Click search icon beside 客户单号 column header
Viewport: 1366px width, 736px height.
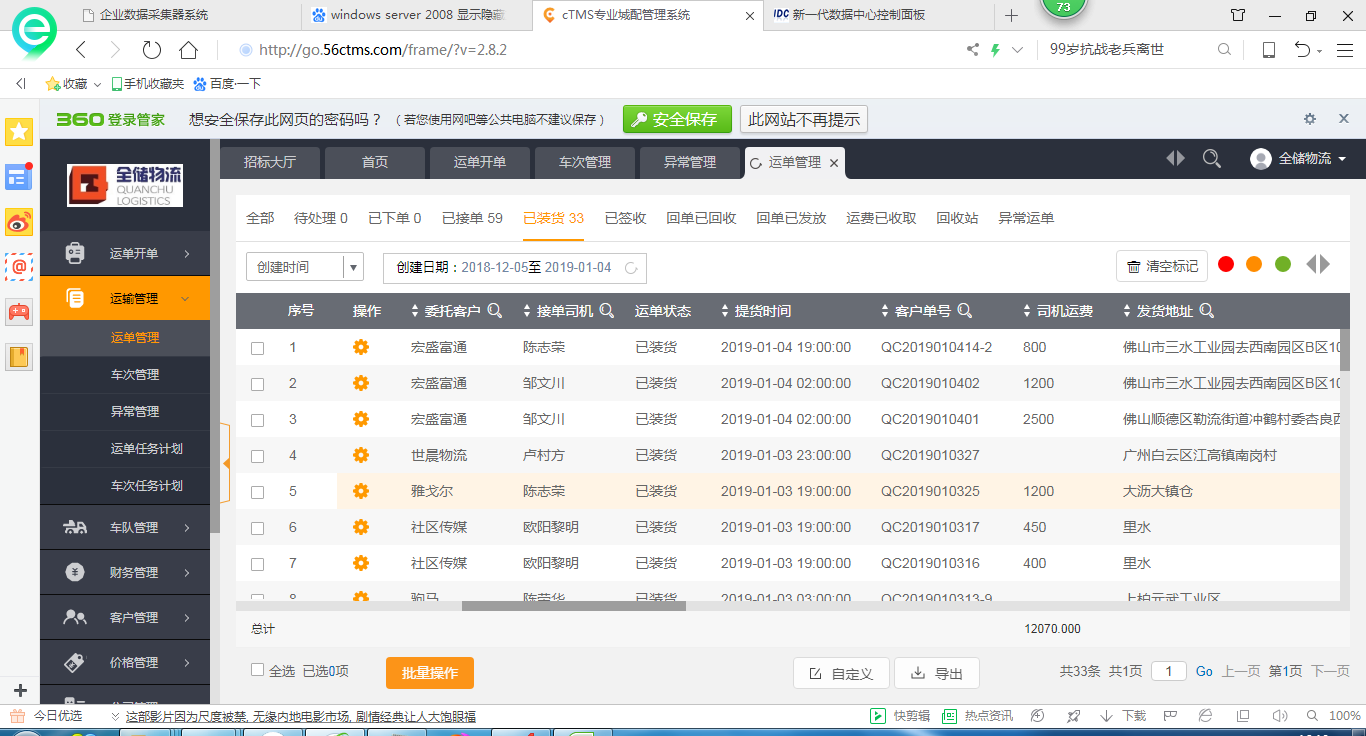964,311
